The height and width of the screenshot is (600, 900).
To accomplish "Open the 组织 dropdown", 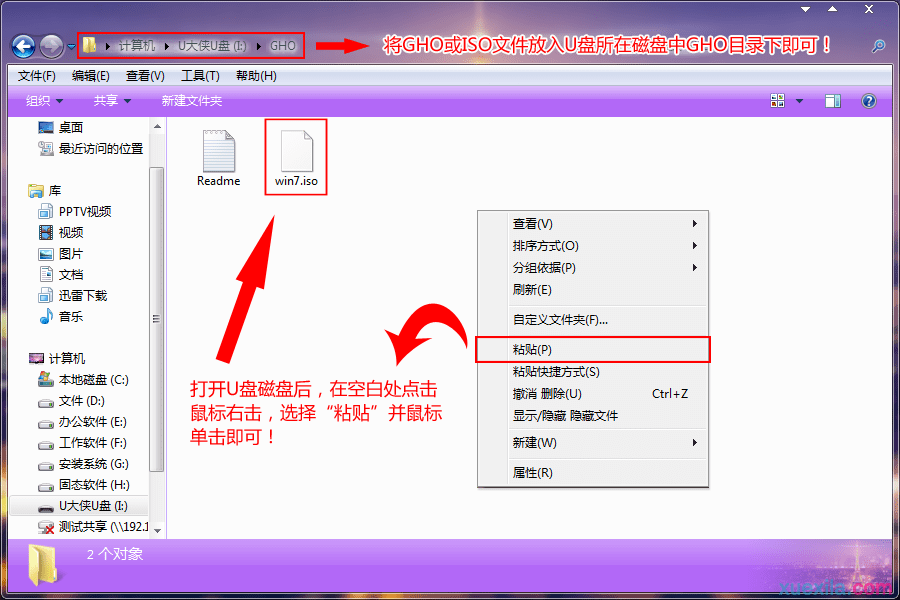I will (x=42, y=100).
